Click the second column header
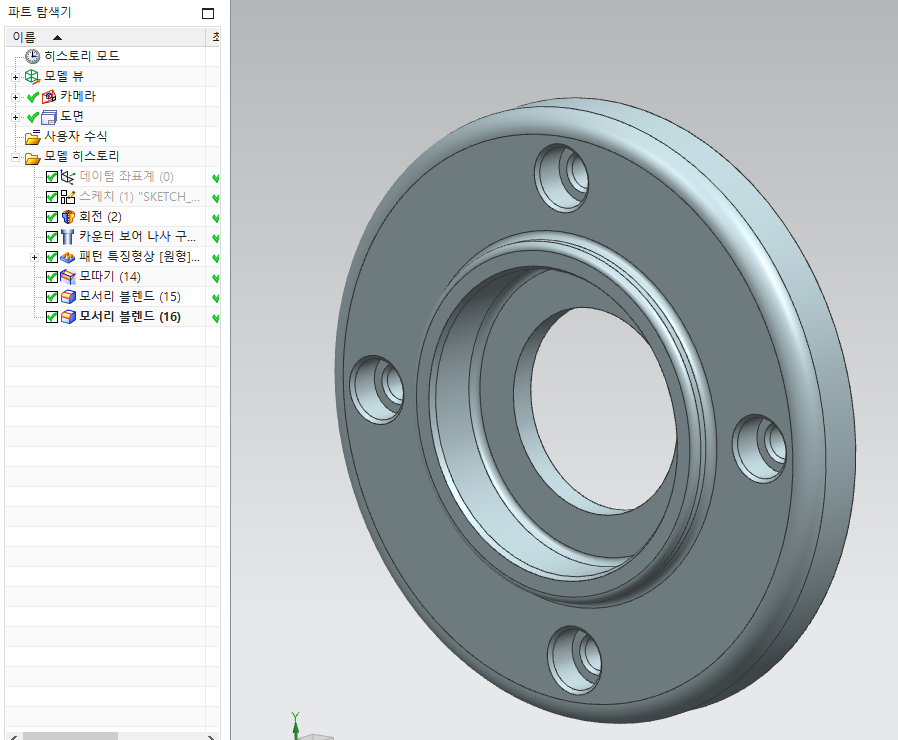This screenshot has width=898, height=740. click(x=213, y=37)
